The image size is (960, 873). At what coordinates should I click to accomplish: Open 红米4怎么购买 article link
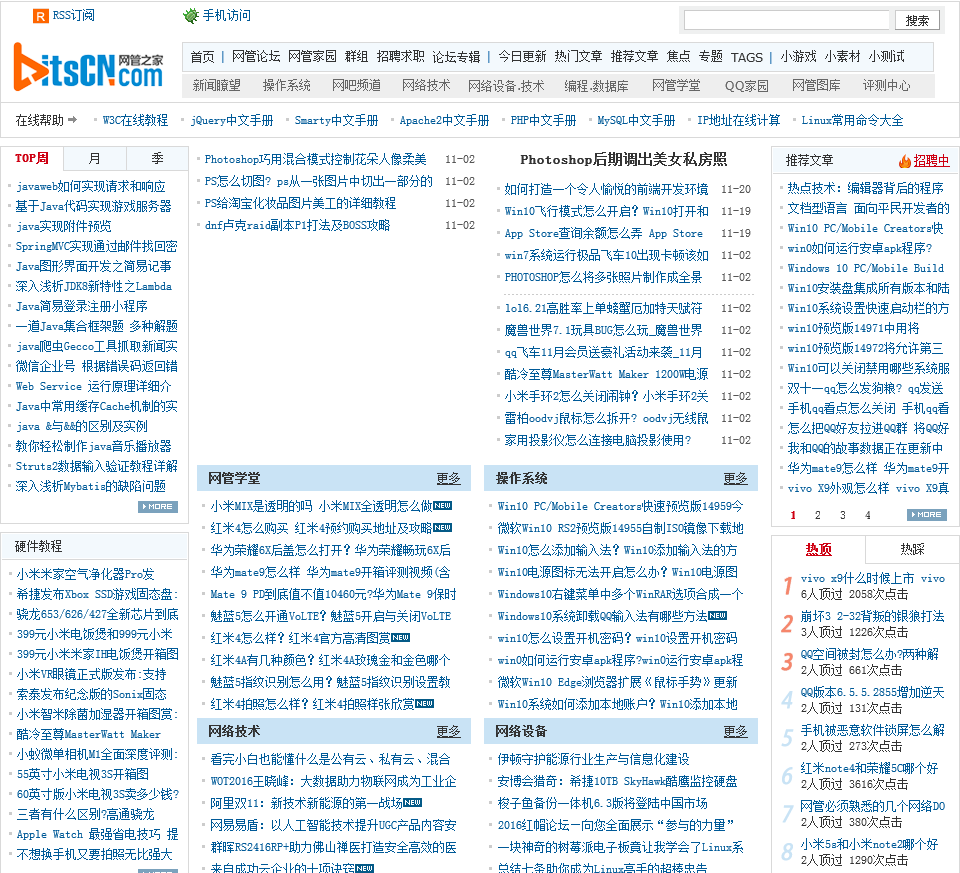pyautogui.click(x=321, y=528)
